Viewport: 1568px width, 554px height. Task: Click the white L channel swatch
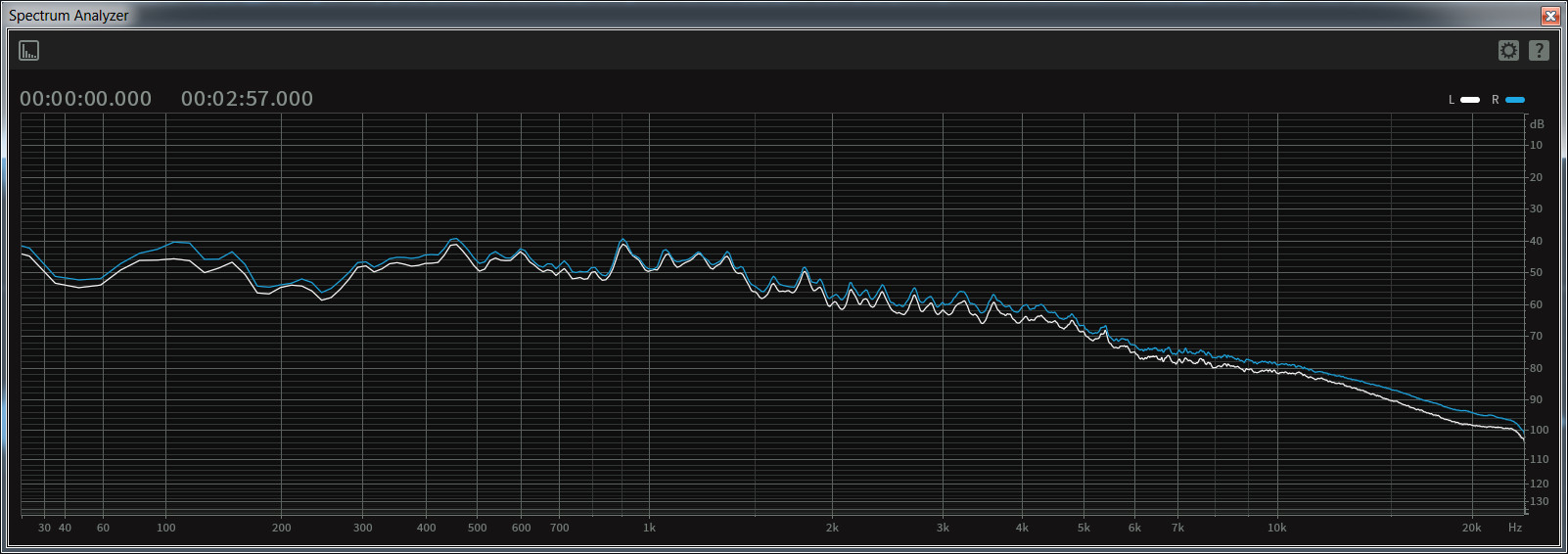tap(1470, 100)
